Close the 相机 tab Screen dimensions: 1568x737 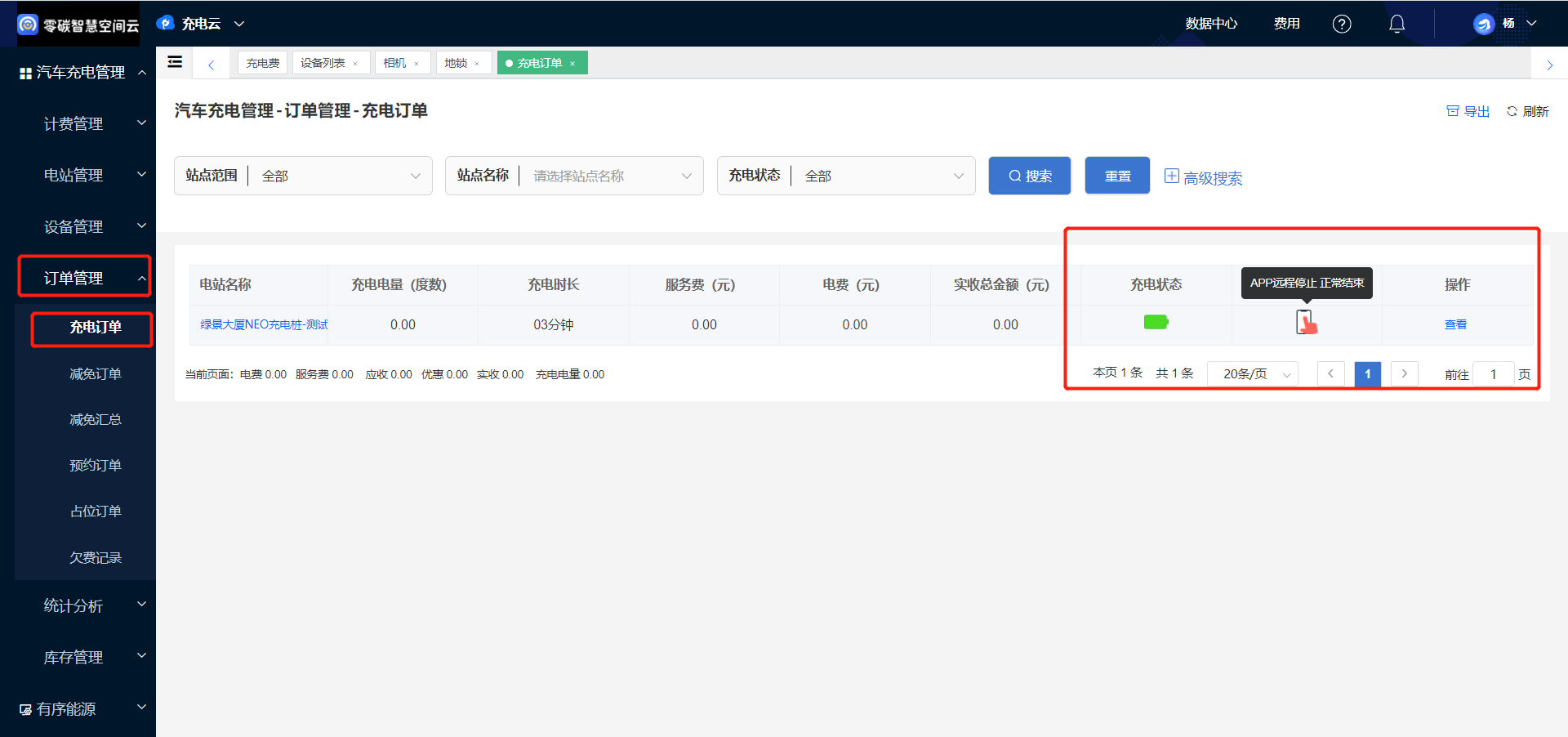click(x=416, y=64)
